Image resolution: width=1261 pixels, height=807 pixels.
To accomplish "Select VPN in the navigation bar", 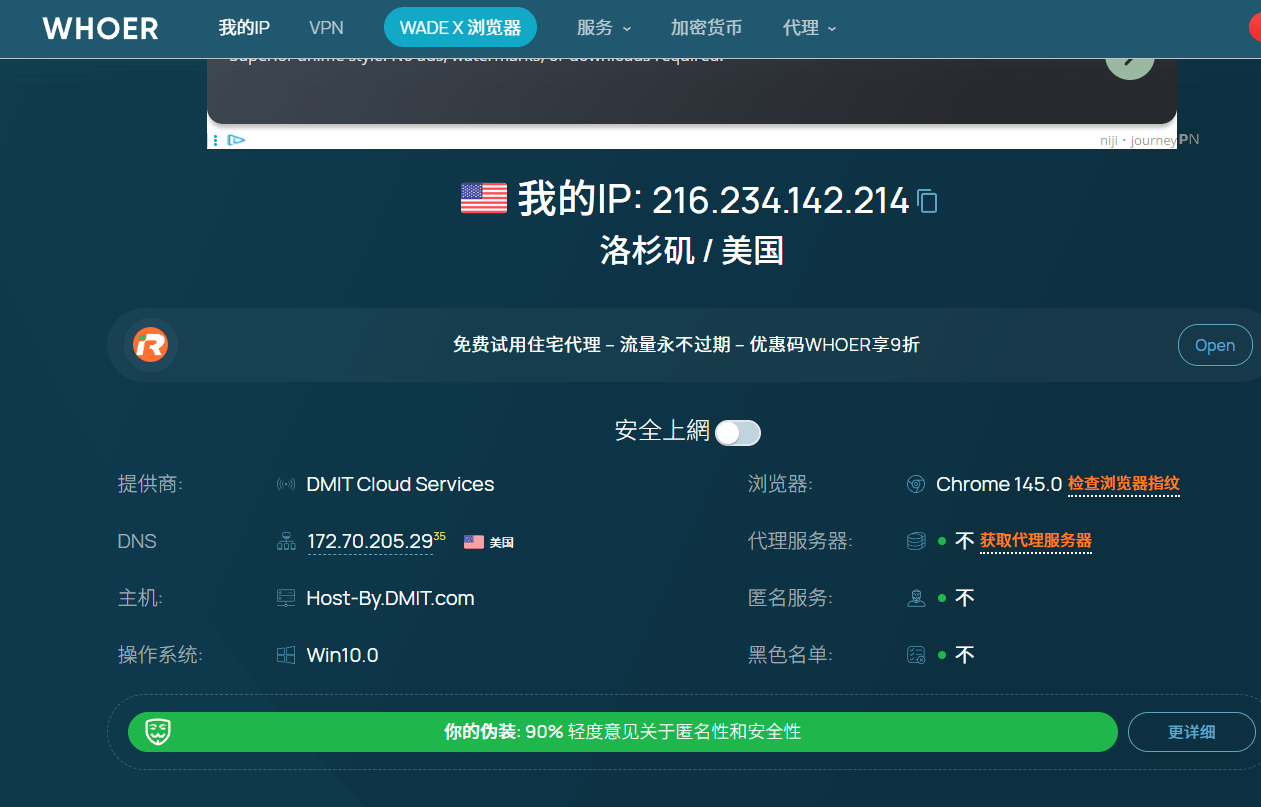I will [x=326, y=28].
